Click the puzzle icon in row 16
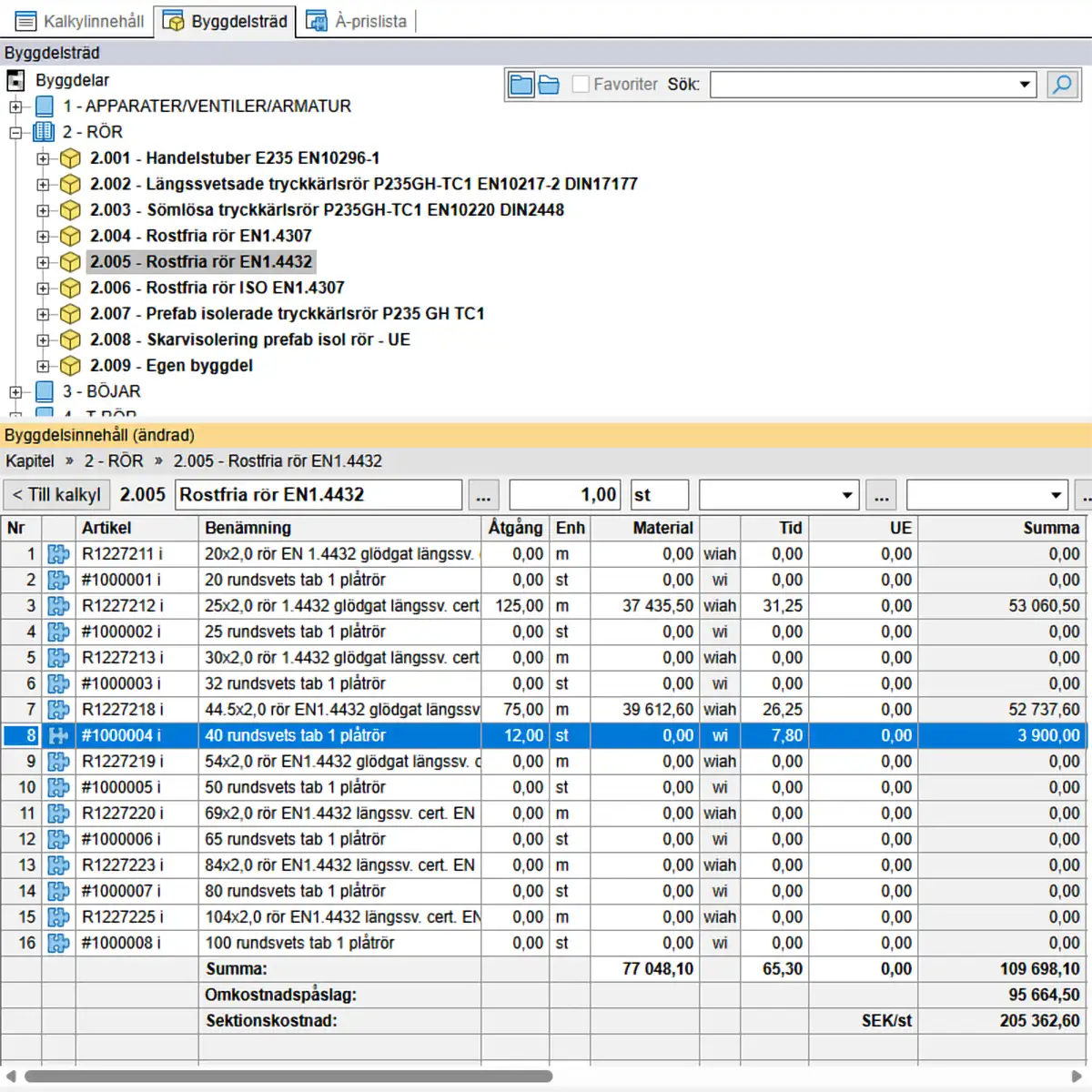 coord(59,944)
